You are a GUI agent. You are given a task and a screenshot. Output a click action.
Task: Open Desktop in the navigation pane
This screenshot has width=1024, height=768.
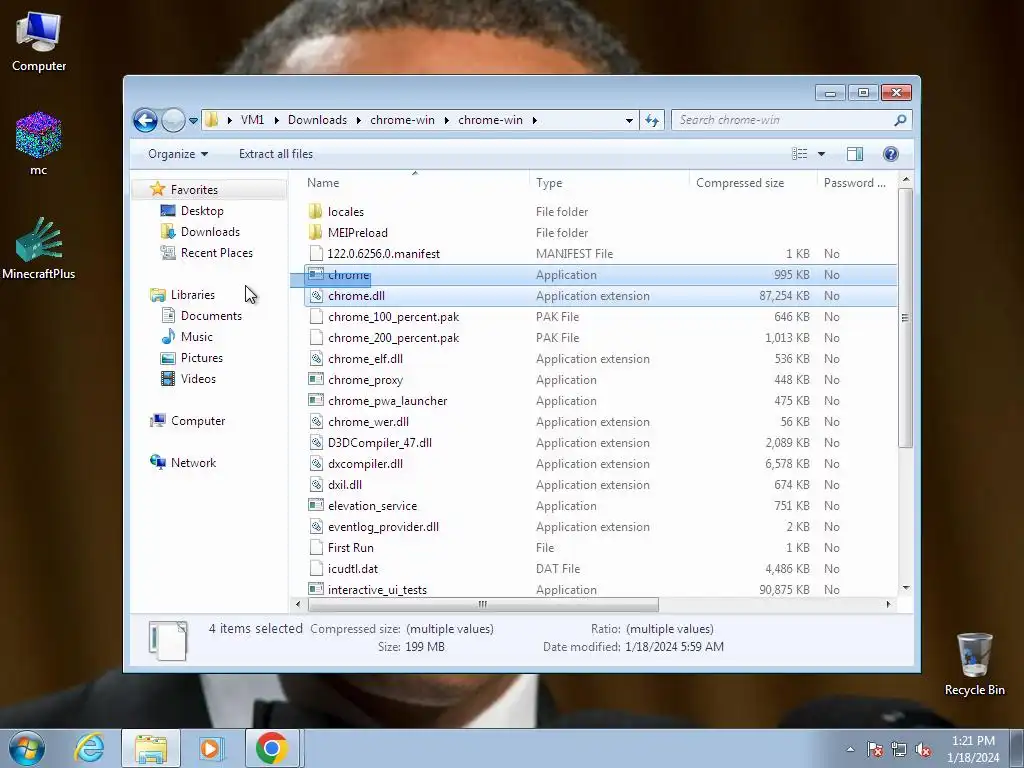pyautogui.click(x=202, y=211)
